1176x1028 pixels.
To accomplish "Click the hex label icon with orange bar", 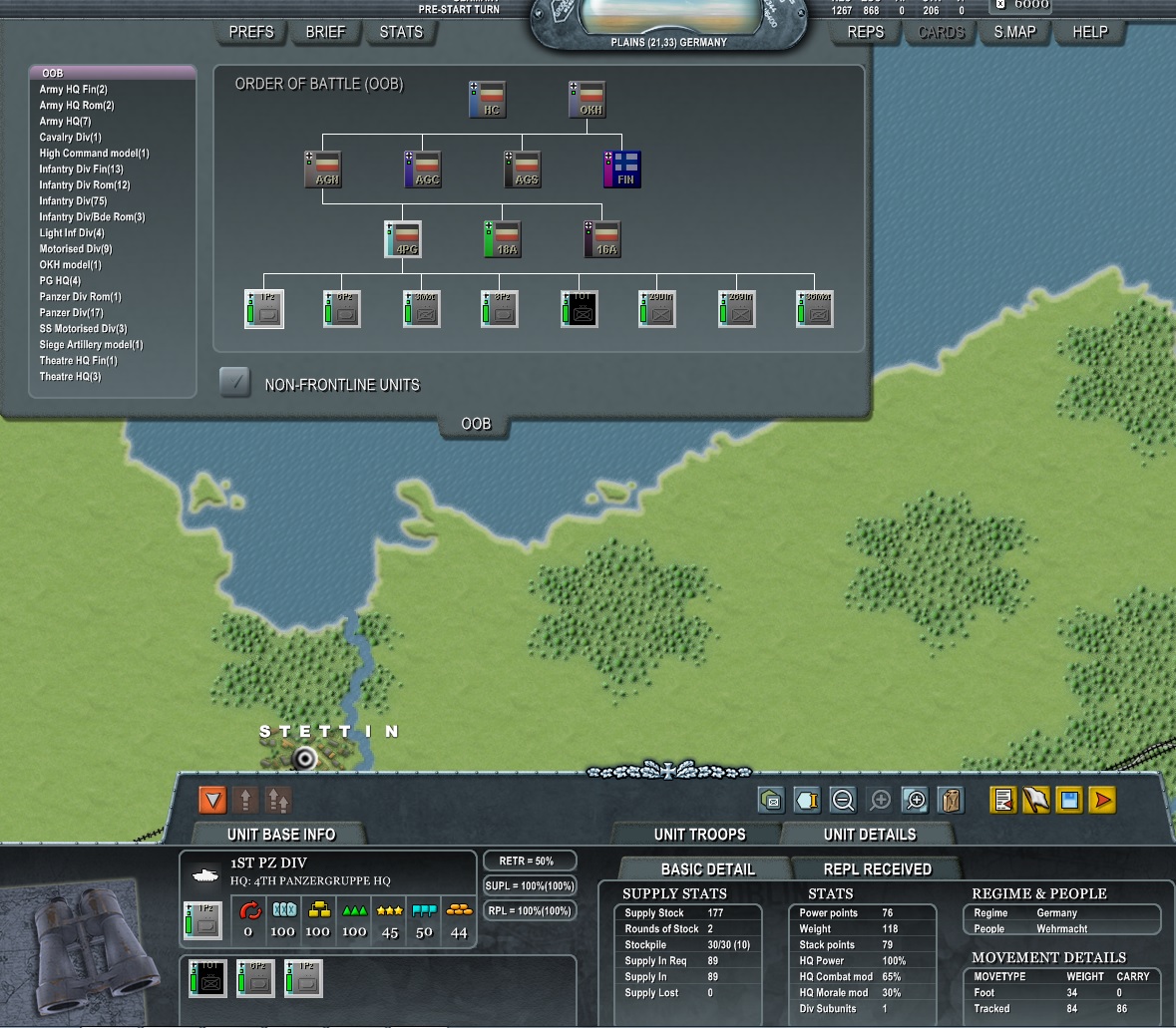I will coord(807,800).
